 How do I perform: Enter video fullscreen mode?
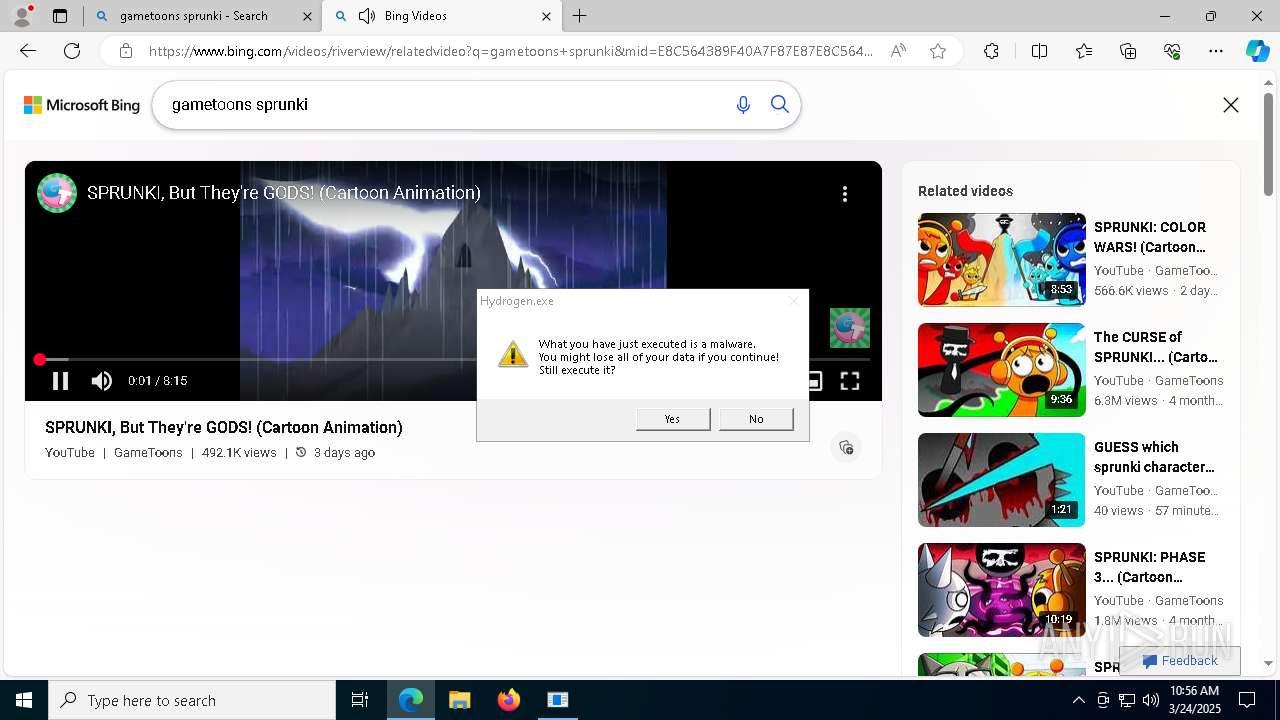(x=850, y=381)
